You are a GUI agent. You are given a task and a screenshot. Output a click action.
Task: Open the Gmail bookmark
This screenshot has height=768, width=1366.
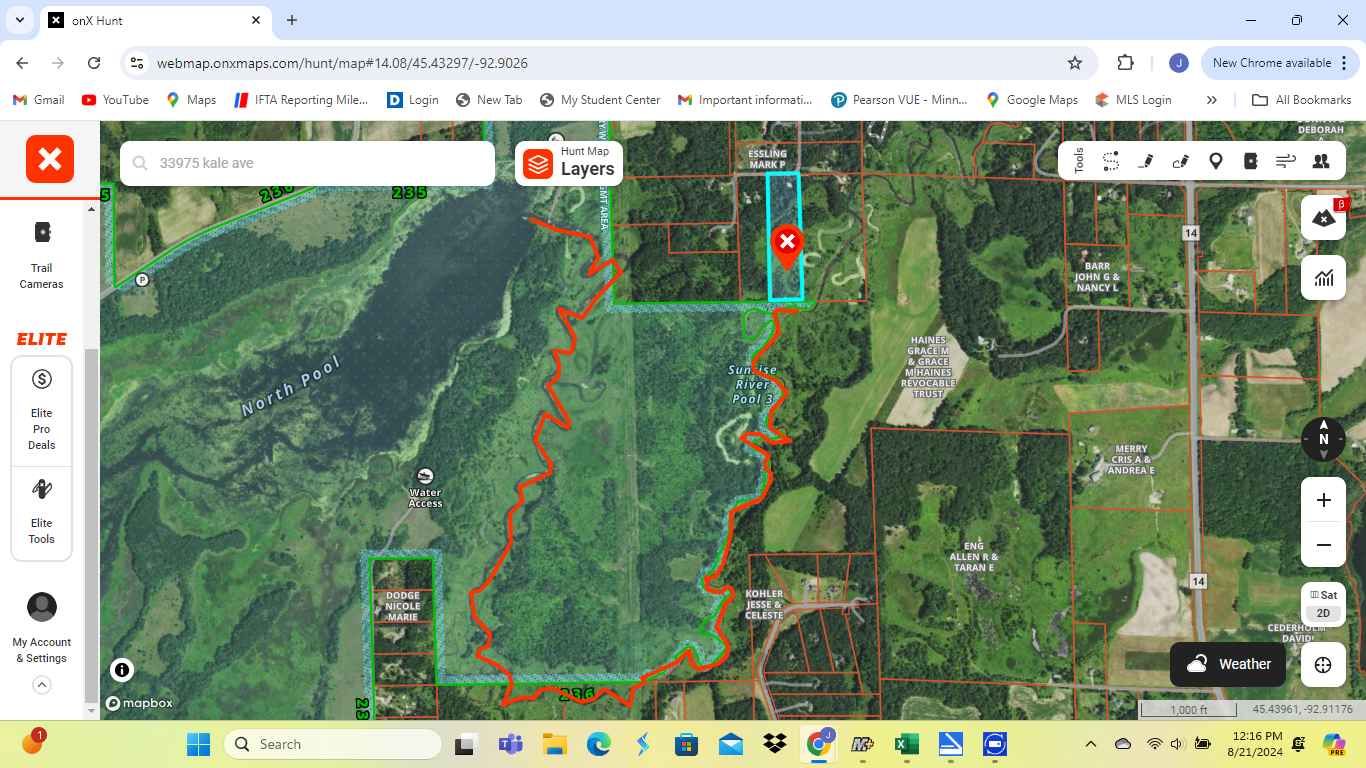point(38,100)
